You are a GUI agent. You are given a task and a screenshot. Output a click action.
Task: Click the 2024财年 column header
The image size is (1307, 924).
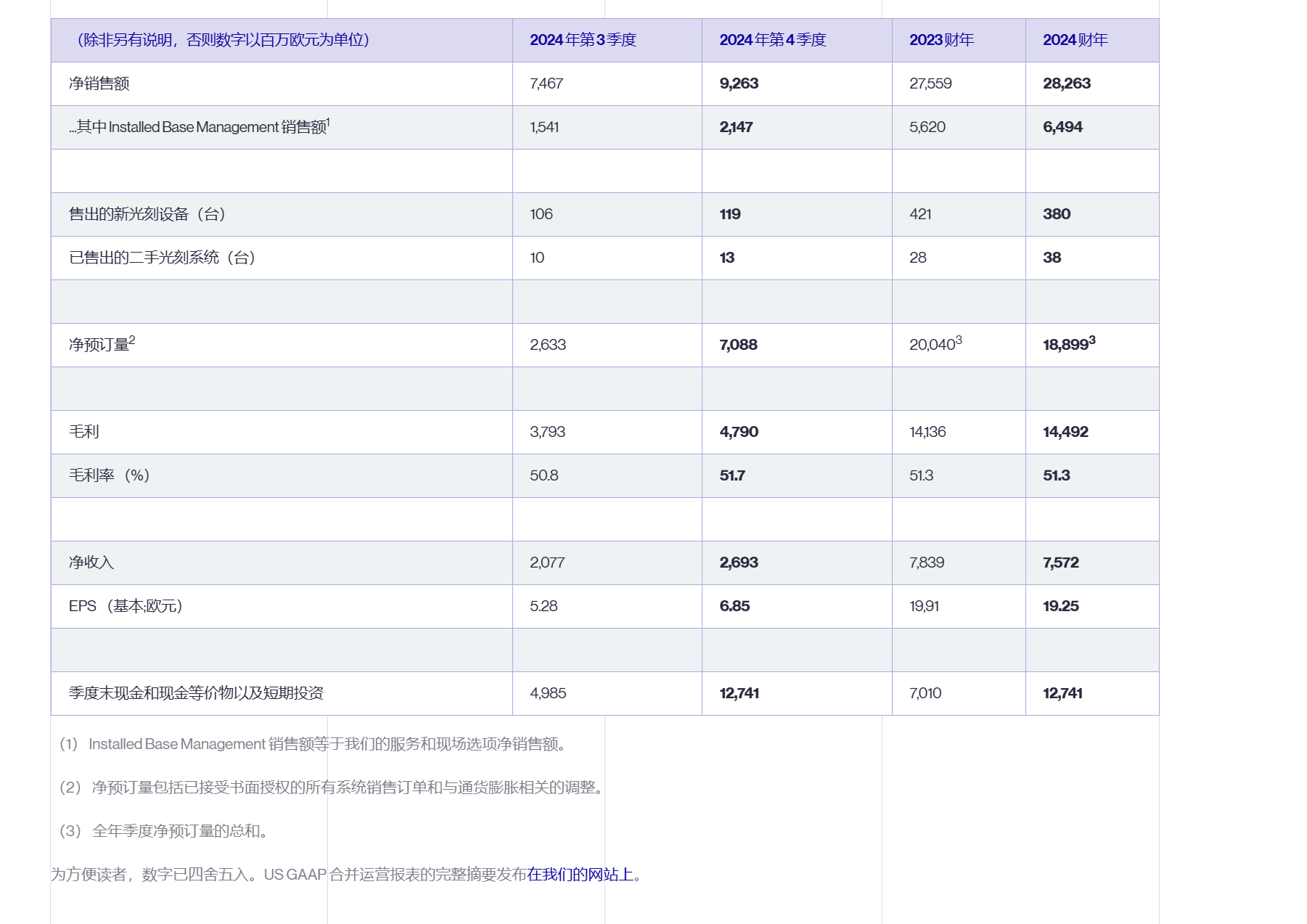[1075, 40]
